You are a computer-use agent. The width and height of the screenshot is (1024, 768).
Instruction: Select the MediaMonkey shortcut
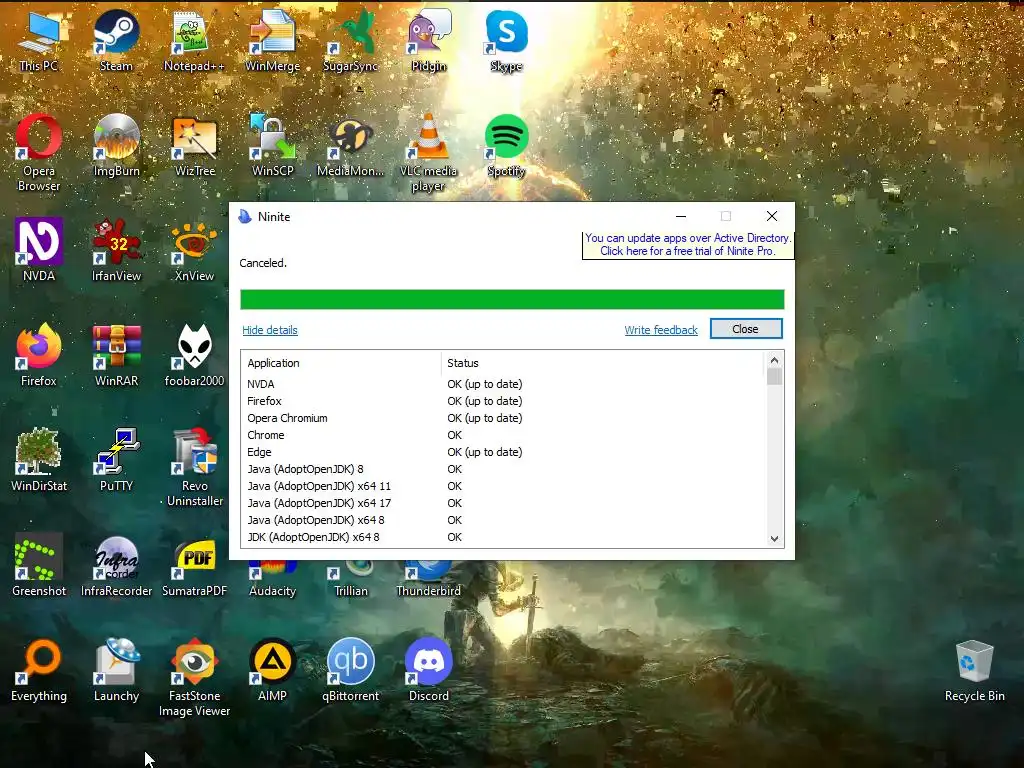[x=350, y=145]
